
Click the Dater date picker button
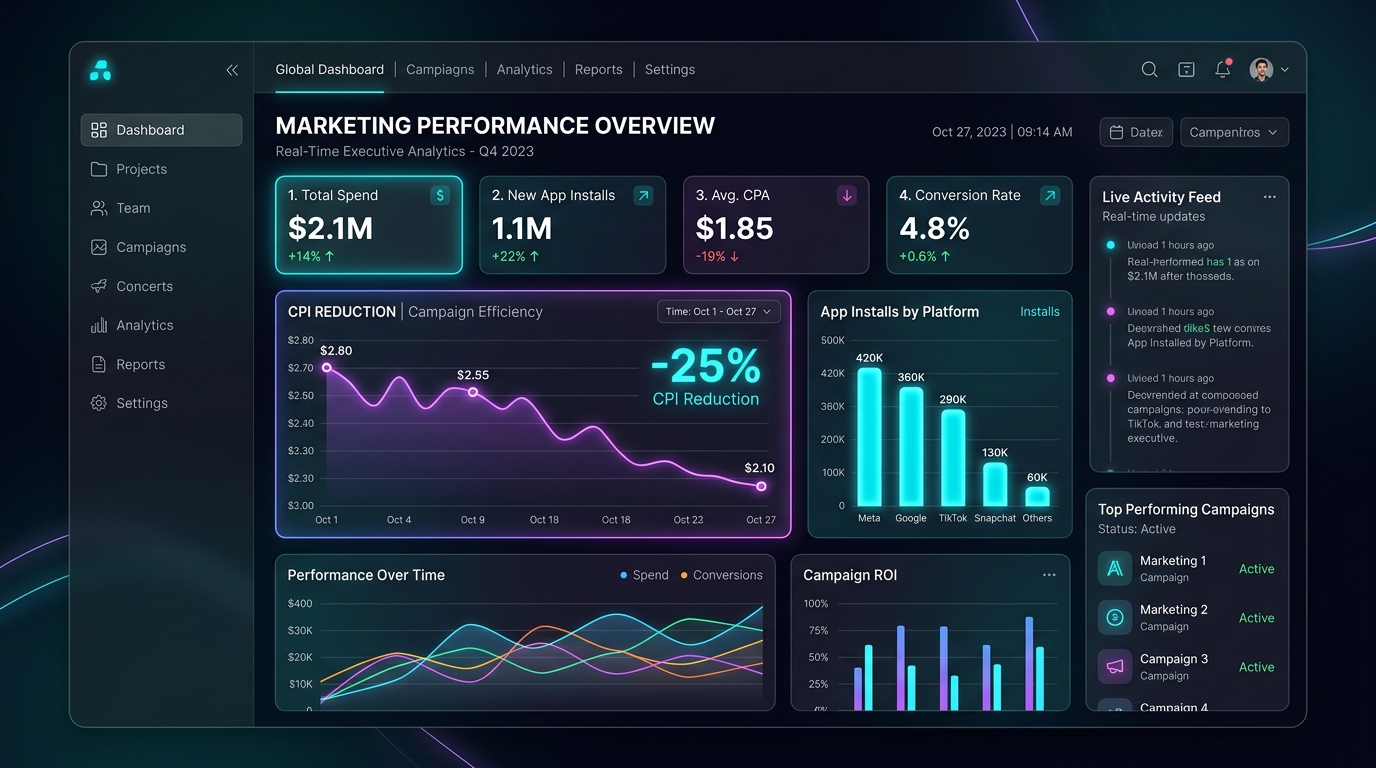pos(1136,132)
